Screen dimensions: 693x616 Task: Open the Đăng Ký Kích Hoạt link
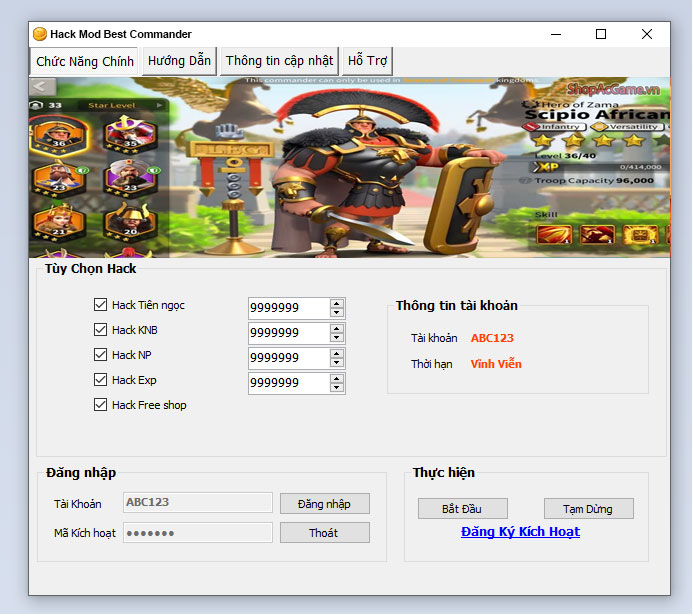click(520, 532)
